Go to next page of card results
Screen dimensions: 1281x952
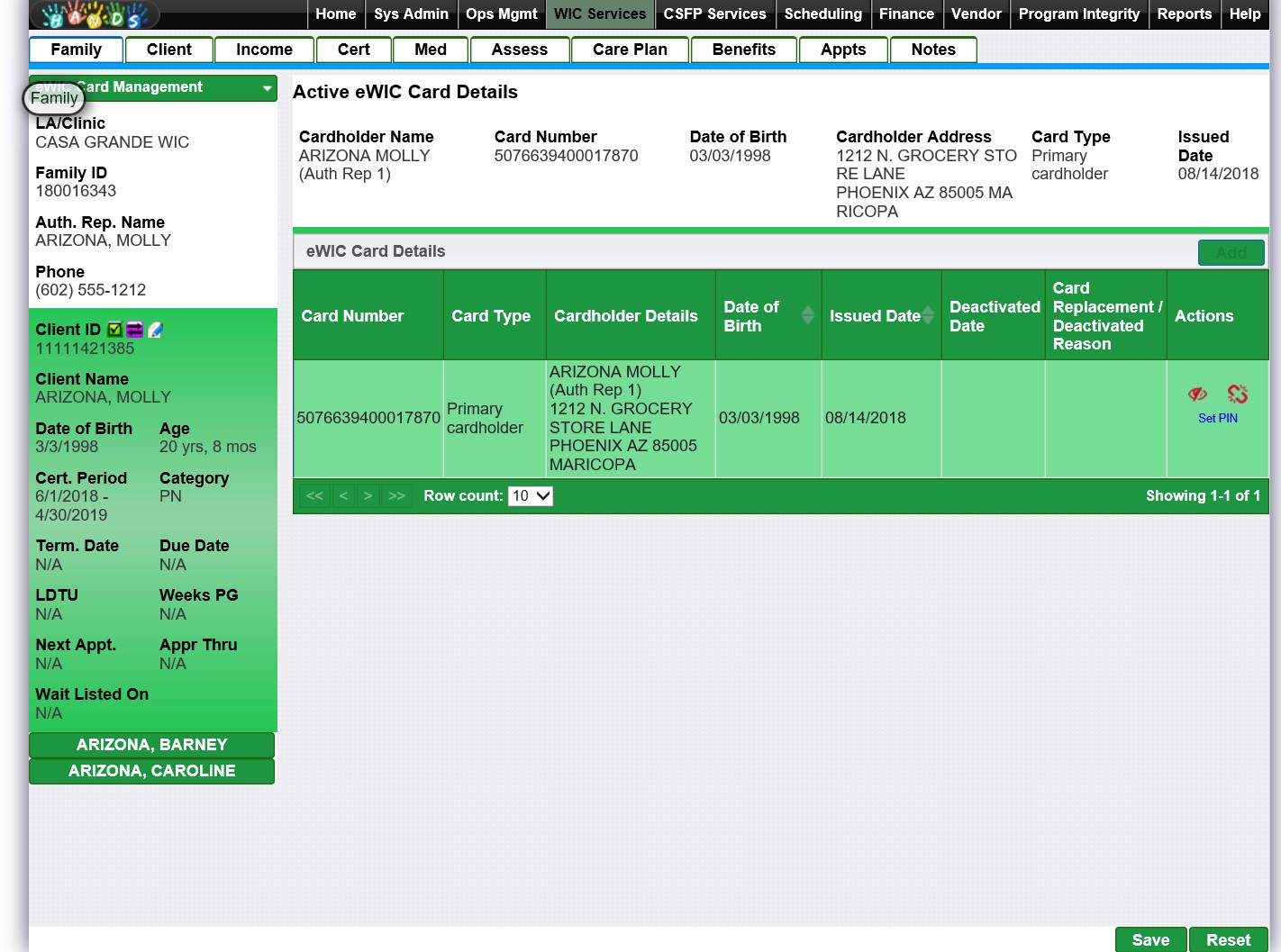[368, 496]
